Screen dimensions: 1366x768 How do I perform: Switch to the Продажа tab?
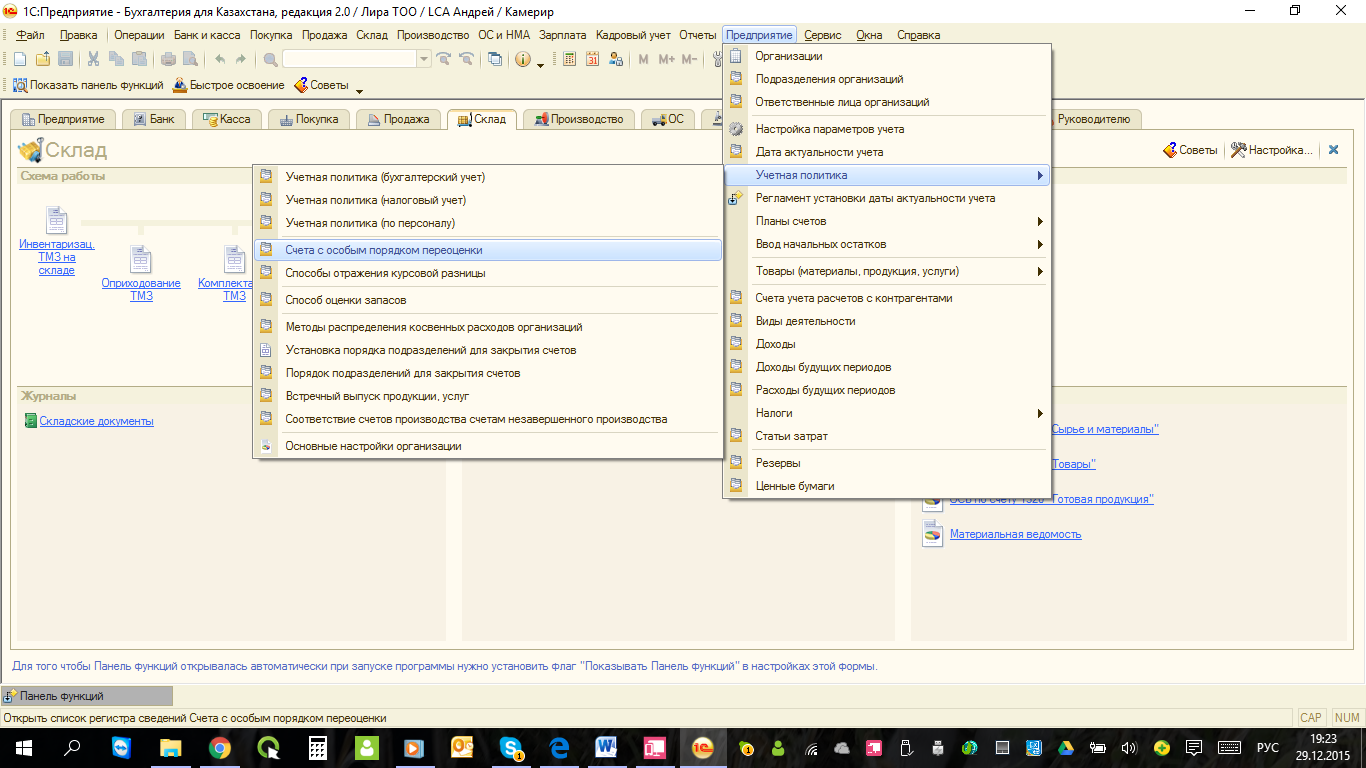(x=399, y=119)
